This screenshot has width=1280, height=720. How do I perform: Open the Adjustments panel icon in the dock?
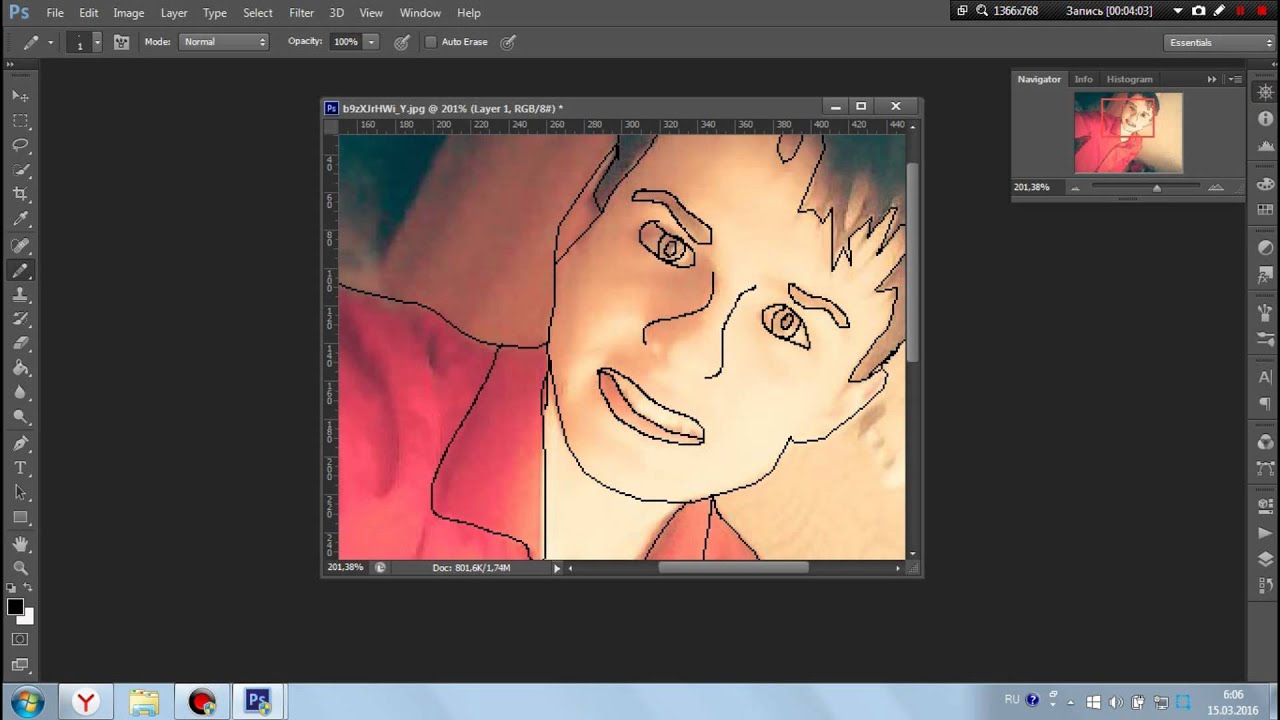(1265, 248)
